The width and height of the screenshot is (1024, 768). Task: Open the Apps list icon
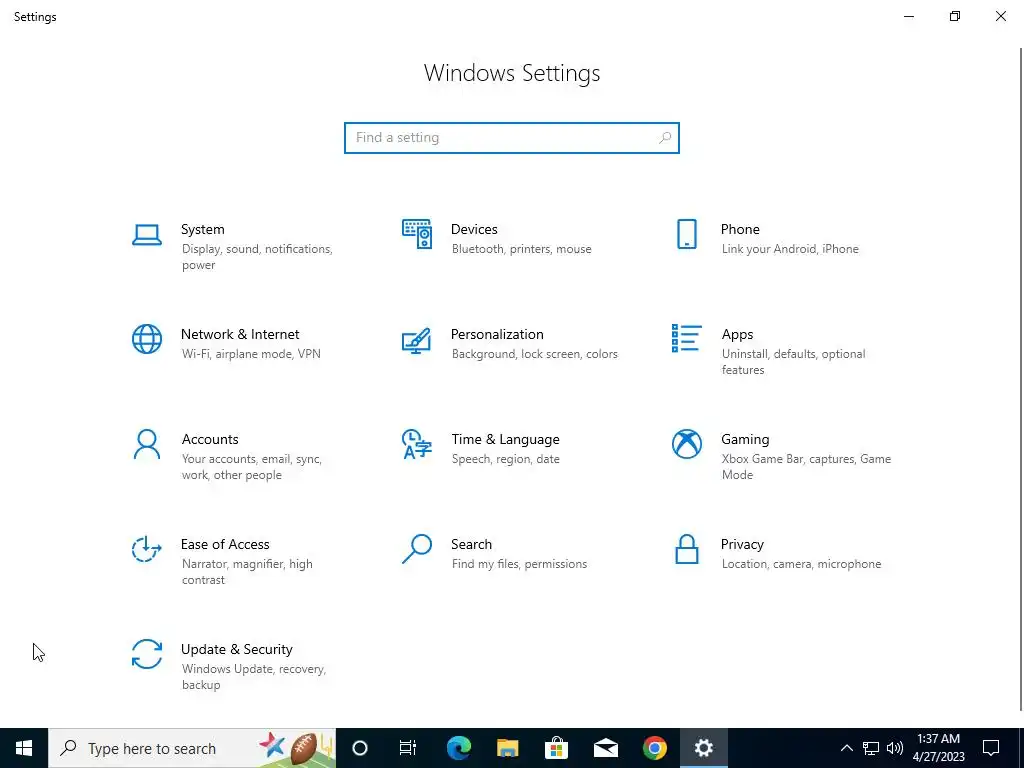coord(686,338)
